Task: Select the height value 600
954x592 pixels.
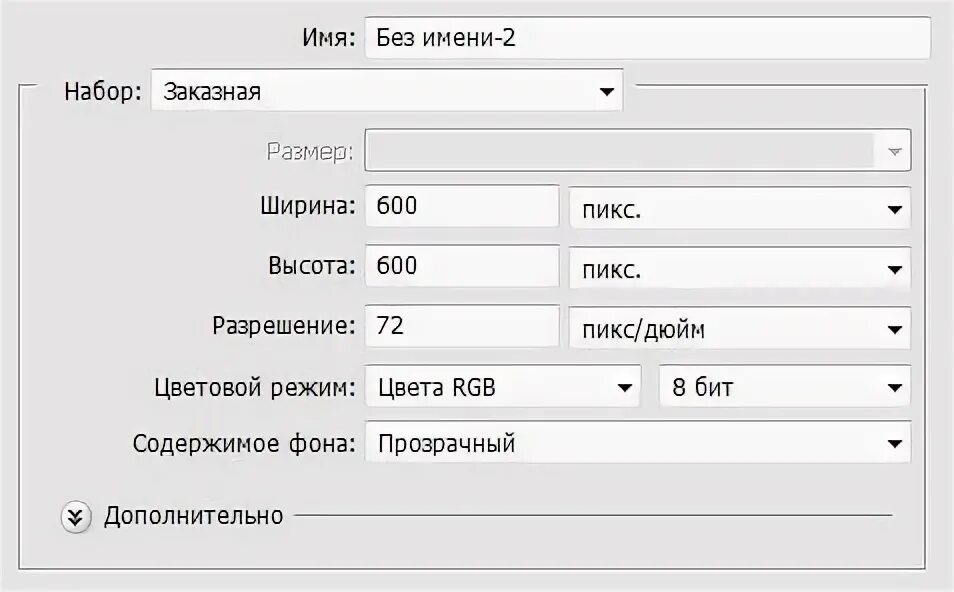Action: click(462, 266)
